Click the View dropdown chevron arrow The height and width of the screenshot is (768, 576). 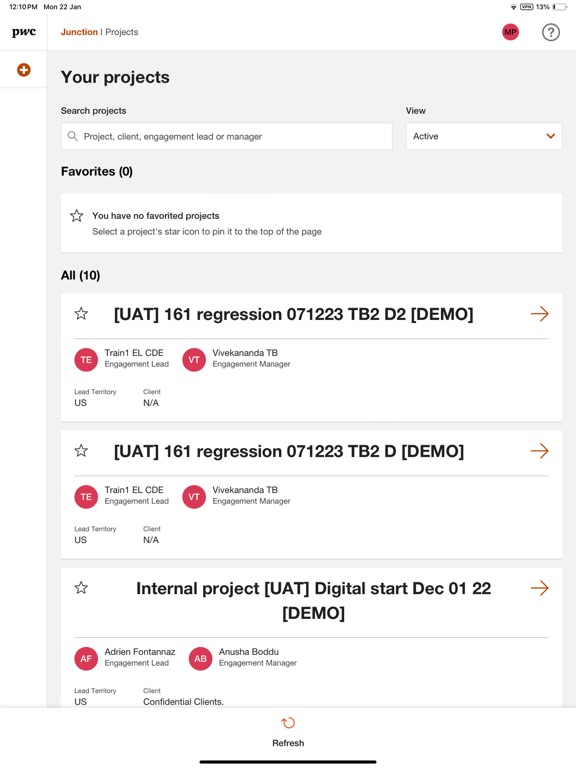551,136
